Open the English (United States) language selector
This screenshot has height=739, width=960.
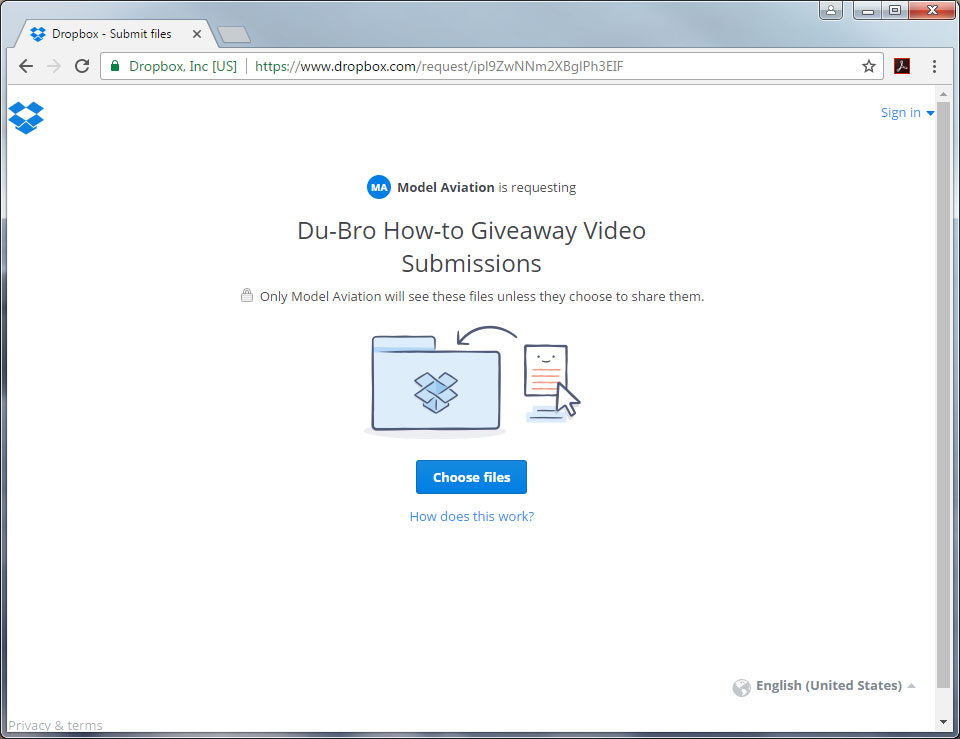point(828,686)
